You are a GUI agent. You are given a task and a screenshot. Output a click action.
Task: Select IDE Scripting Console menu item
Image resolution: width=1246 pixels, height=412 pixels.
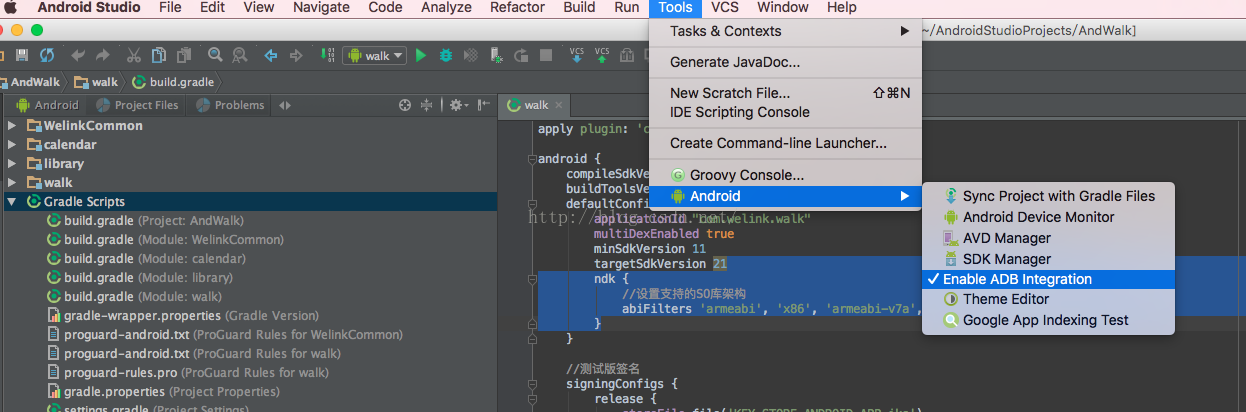[785, 112]
